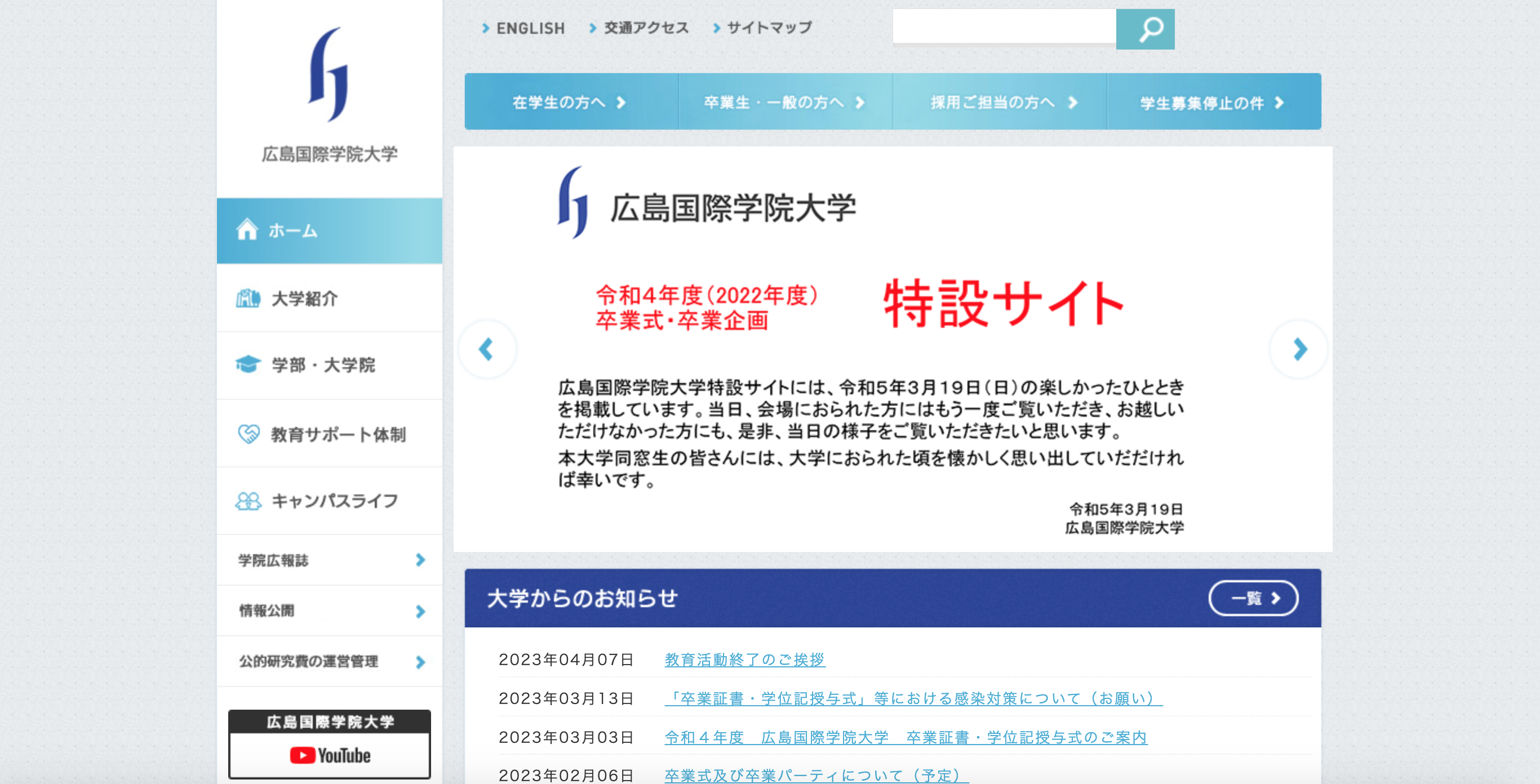This screenshot has height=784, width=1540.
Task: Click the university logo in sidebar
Action: 329,96
